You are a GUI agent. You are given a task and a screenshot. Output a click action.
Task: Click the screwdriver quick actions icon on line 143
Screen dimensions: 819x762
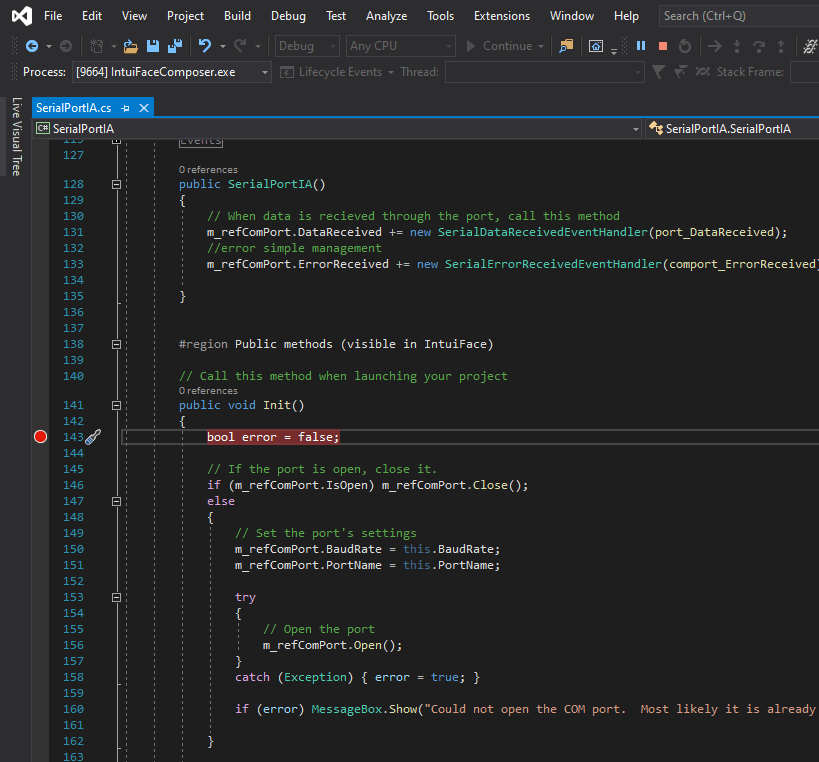pos(92,437)
